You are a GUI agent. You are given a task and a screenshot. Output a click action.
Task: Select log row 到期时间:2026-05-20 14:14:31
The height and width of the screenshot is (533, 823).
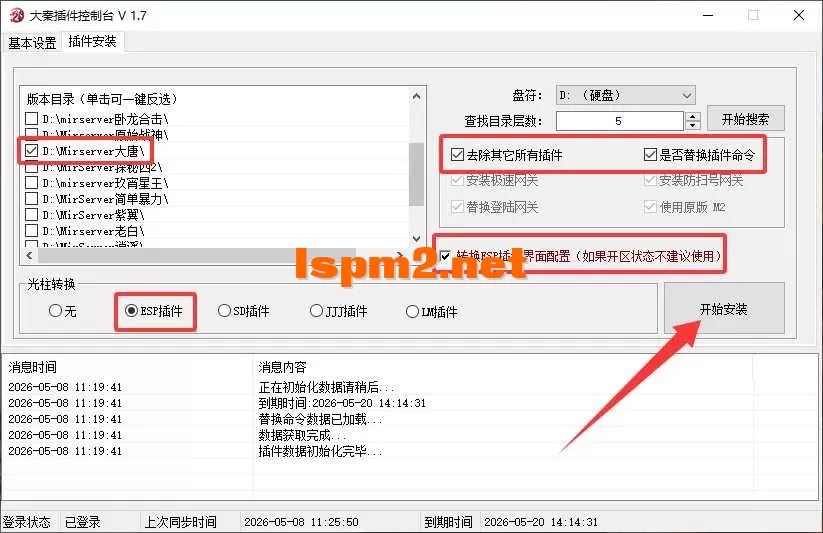pos(409,403)
